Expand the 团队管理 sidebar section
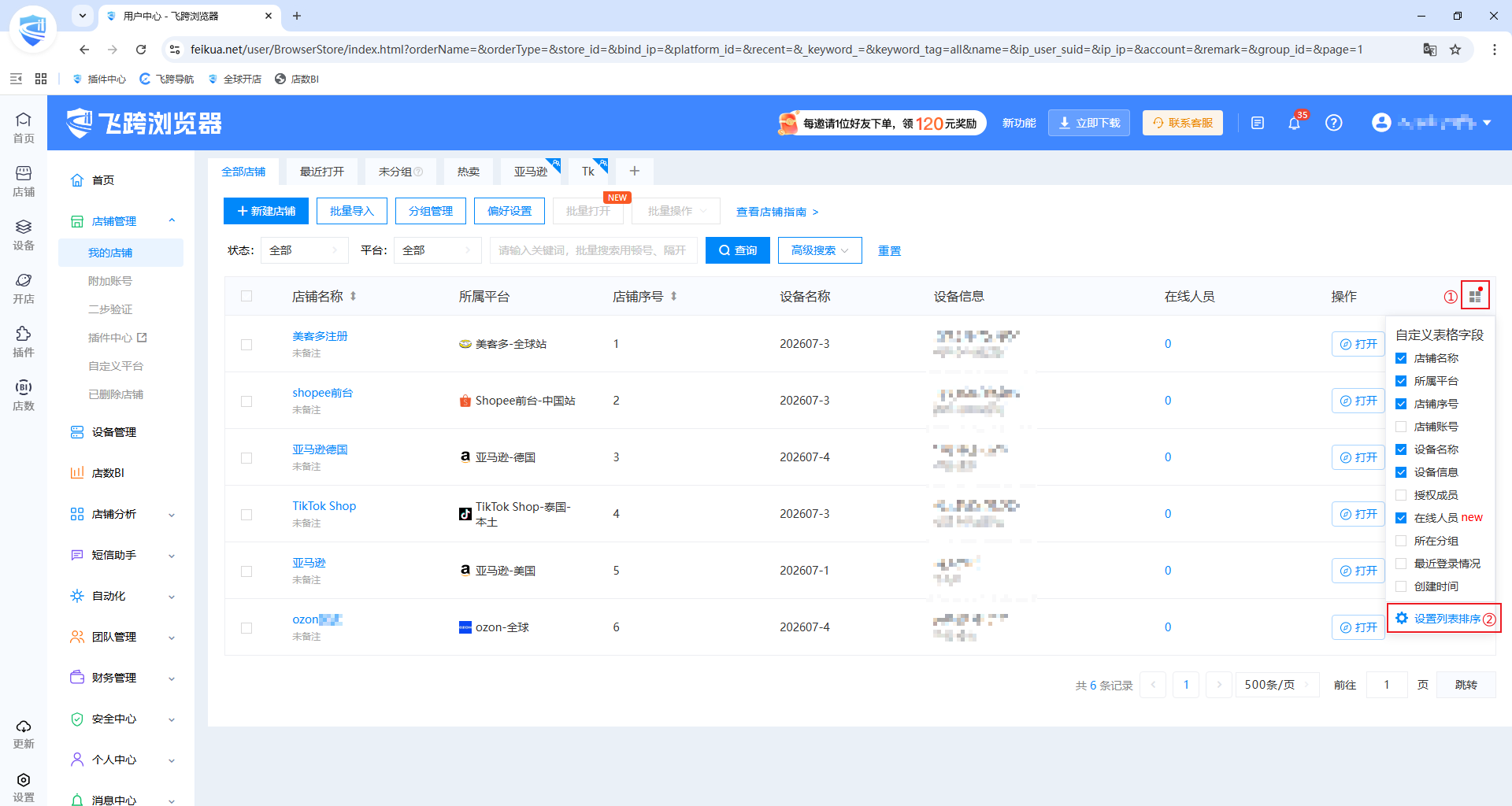This screenshot has height=806, width=1512. point(172,637)
